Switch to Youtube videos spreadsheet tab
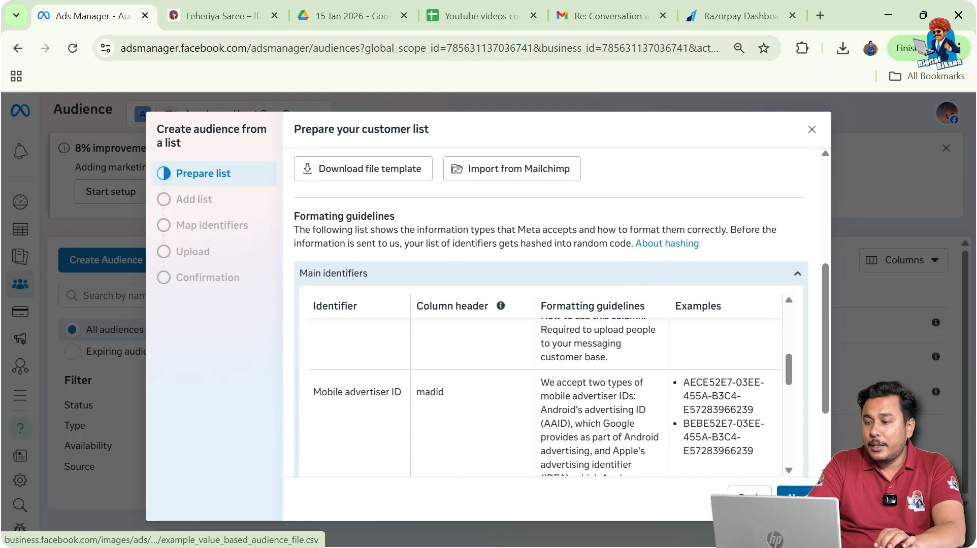The width and height of the screenshot is (977, 548). (482, 16)
